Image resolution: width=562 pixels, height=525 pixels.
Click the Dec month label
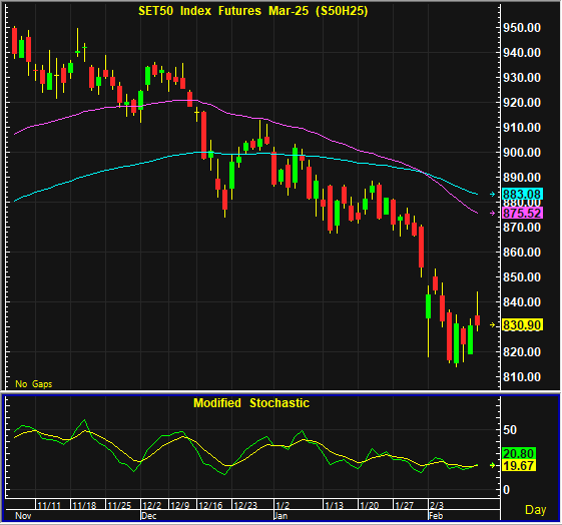click(149, 516)
